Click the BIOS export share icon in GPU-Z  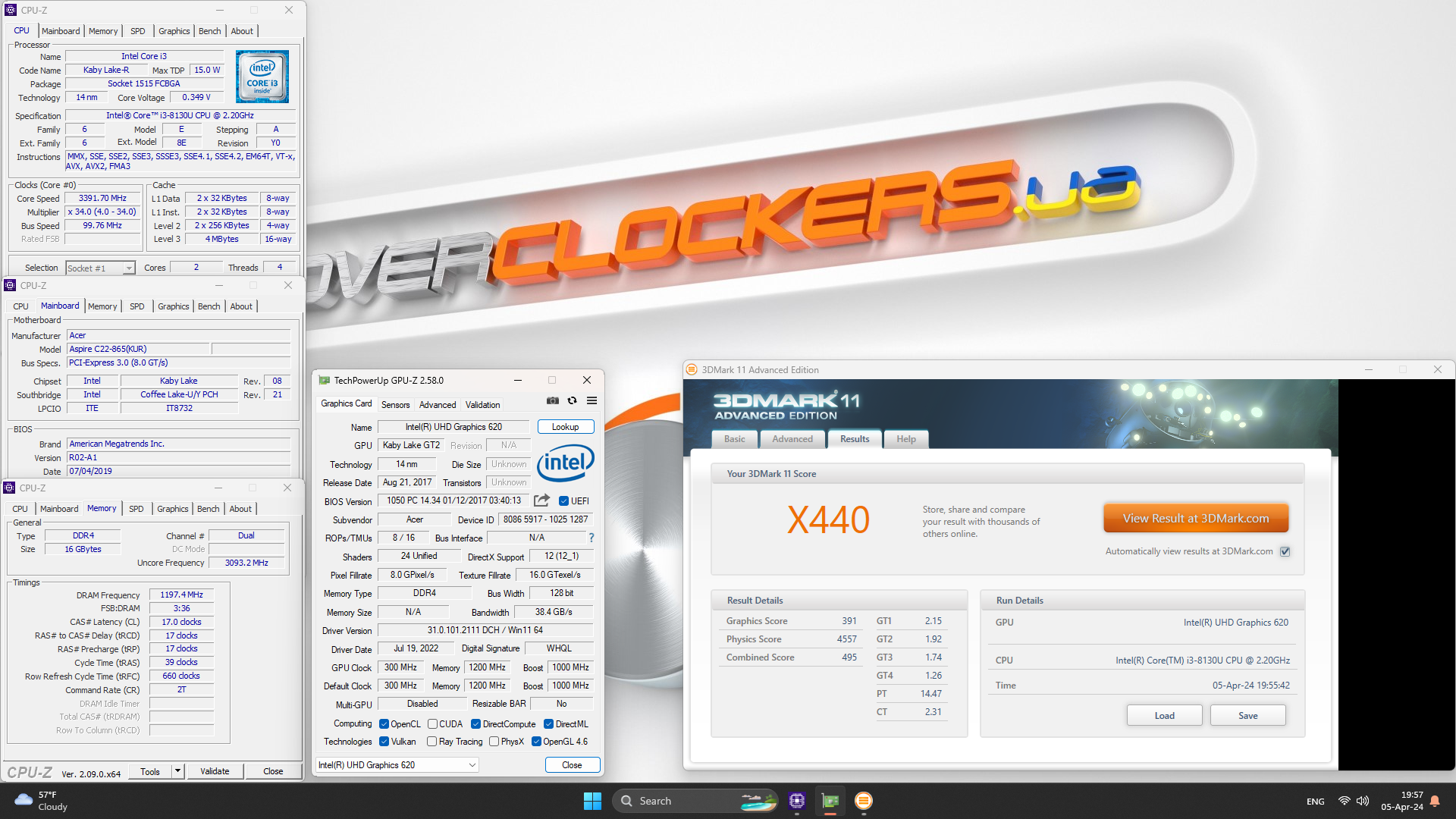click(541, 500)
